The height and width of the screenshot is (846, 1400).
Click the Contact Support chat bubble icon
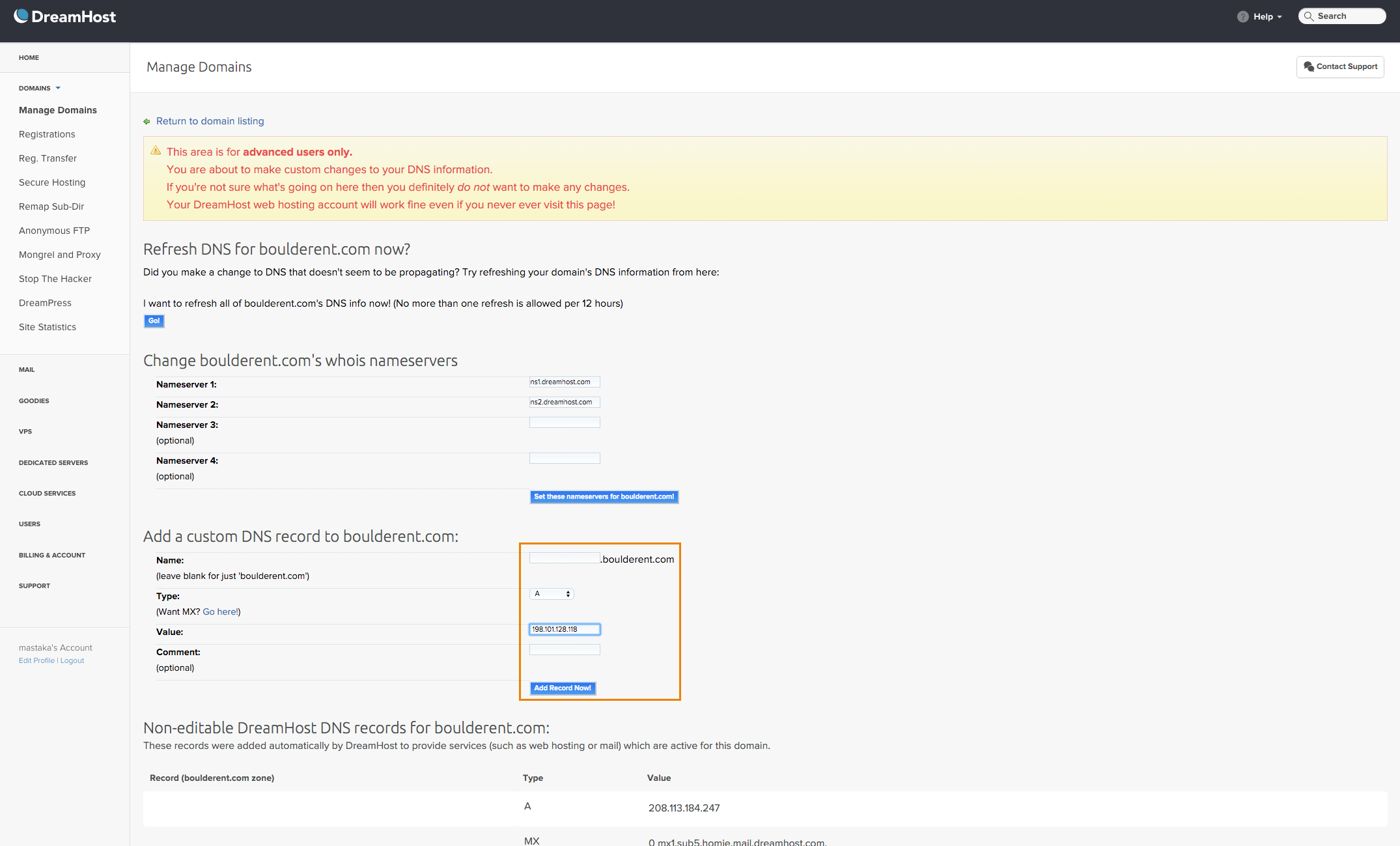[1308, 66]
